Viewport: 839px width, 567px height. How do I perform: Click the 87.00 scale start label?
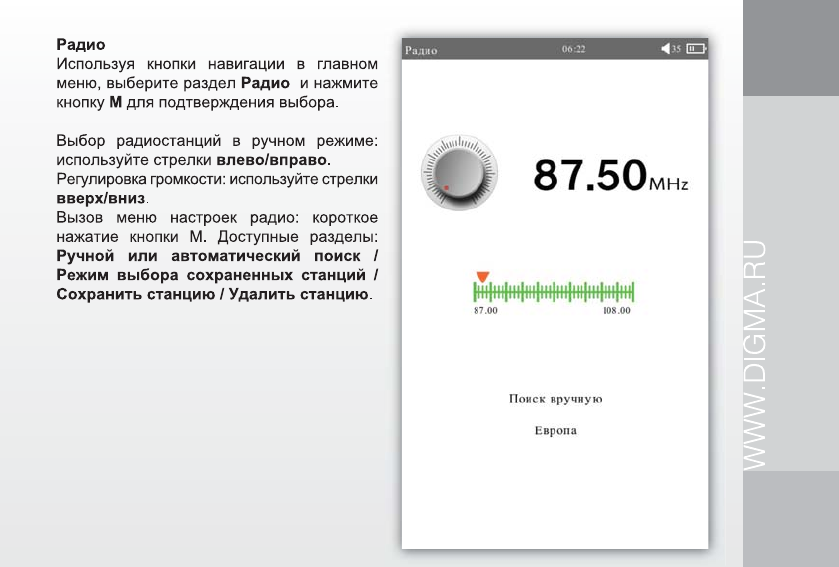[486, 310]
